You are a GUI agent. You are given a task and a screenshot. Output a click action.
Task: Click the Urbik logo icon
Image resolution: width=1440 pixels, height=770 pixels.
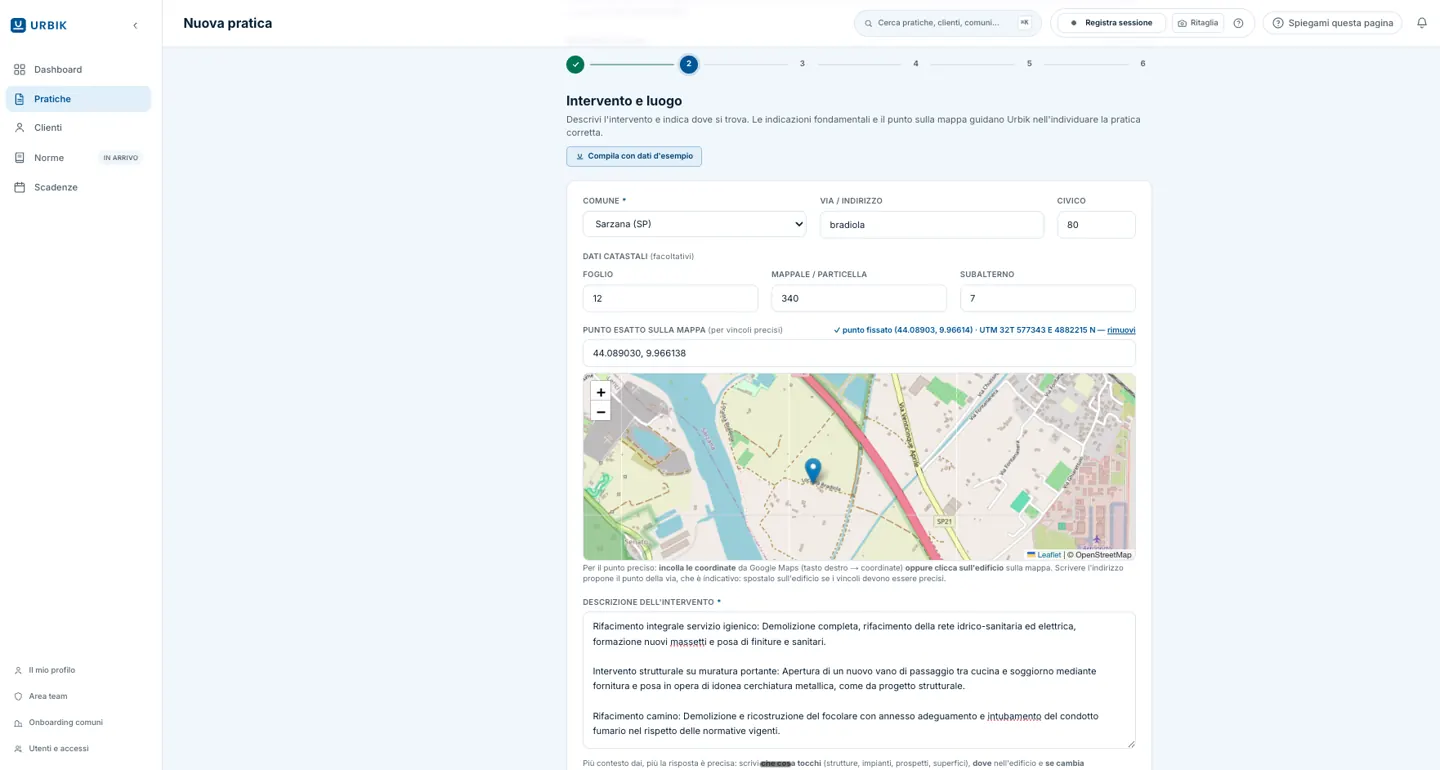click(18, 25)
